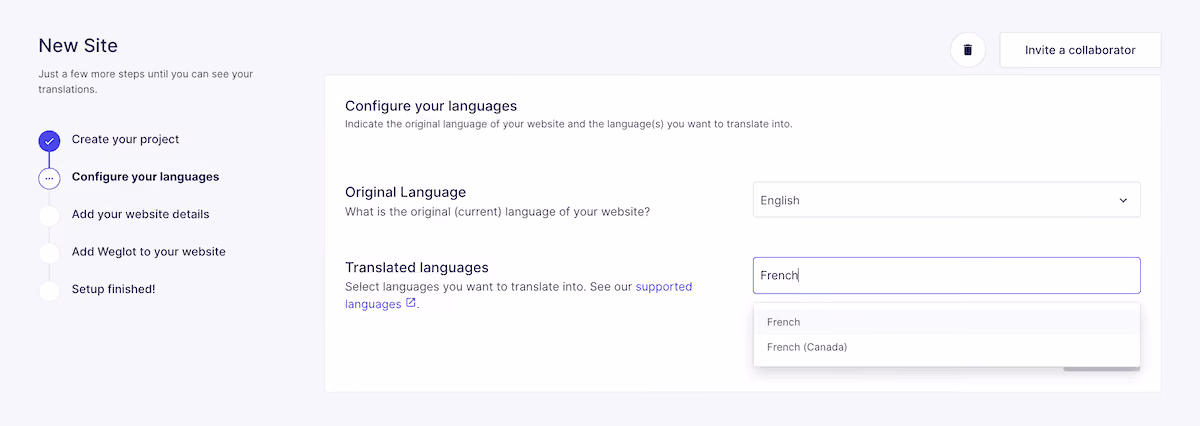Click the chevron arrow in English dropdown
The image size is (1200, 426).
(1122, 200)
